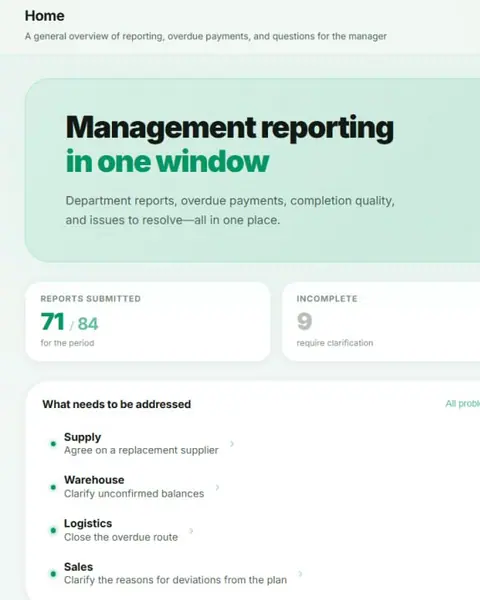Click the 'require clarification' caption
This screenshot has width=480, height=600.
pyautogui.click(x=335, y=343)
